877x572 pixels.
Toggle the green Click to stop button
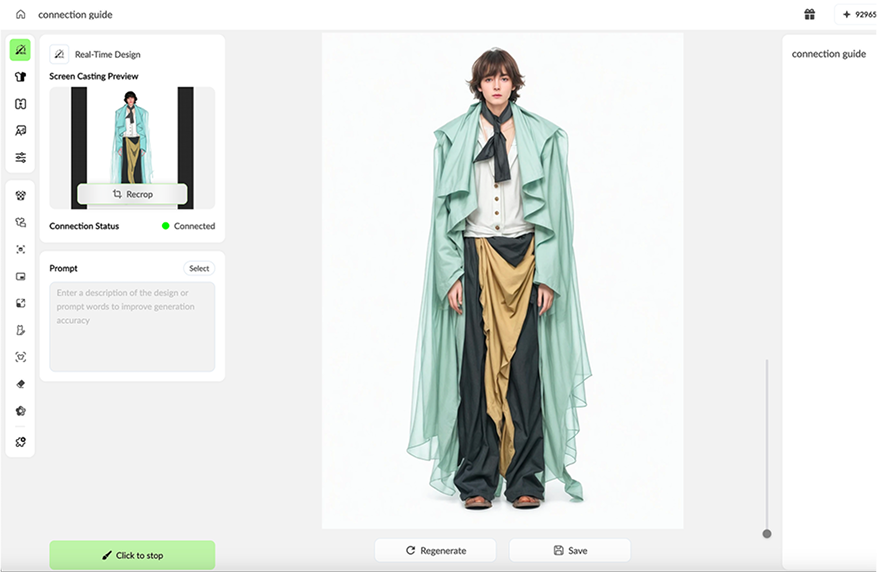click(x=132, y=555)
